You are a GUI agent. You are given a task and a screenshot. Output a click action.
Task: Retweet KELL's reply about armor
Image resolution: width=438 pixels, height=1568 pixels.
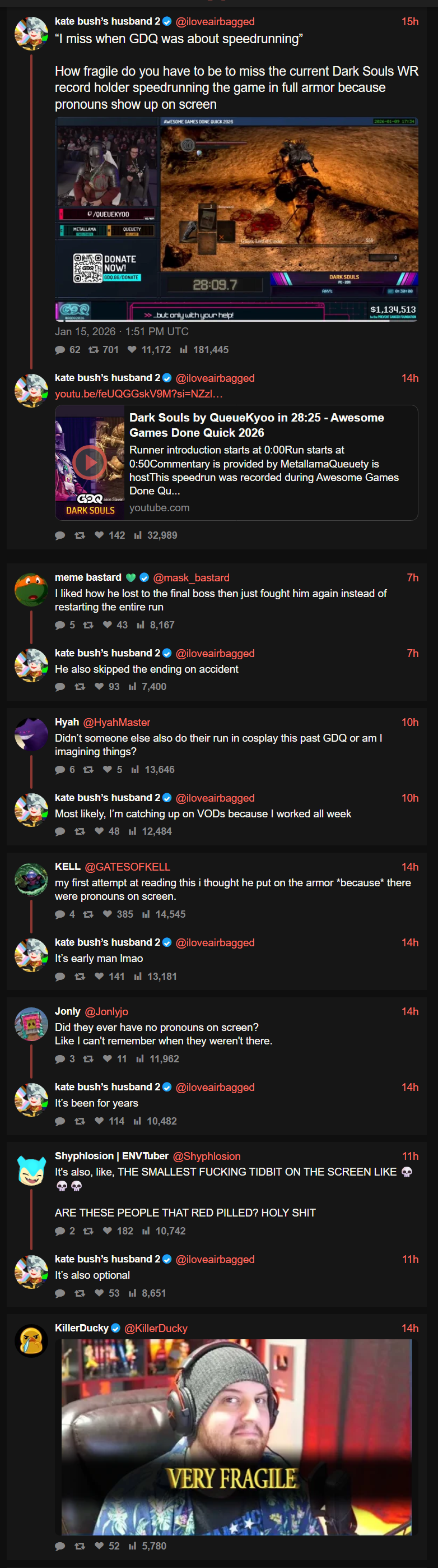tap(88, 914)
